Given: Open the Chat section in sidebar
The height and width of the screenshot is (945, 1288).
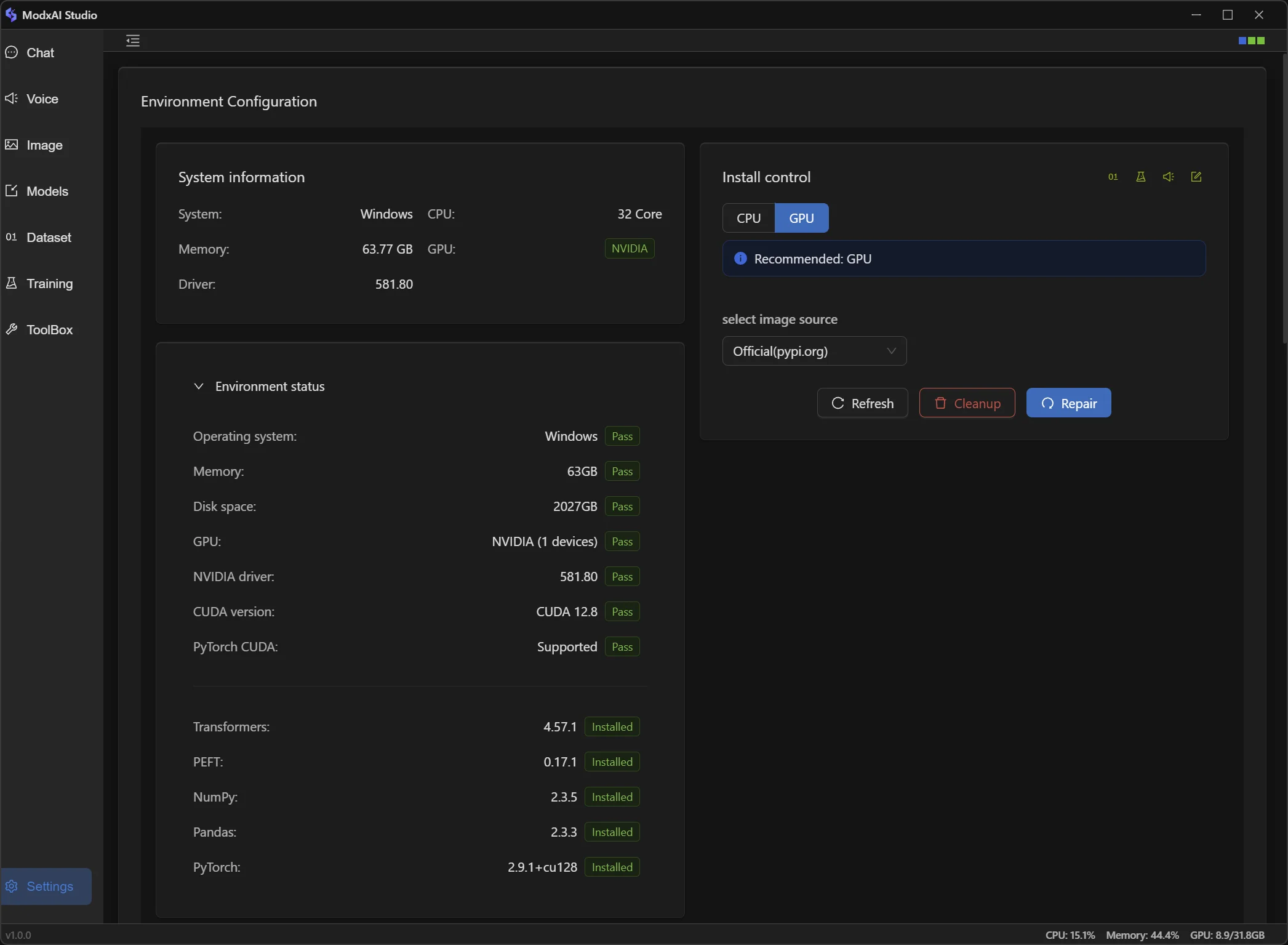Looking at the screenshot, I should (40, 53).
